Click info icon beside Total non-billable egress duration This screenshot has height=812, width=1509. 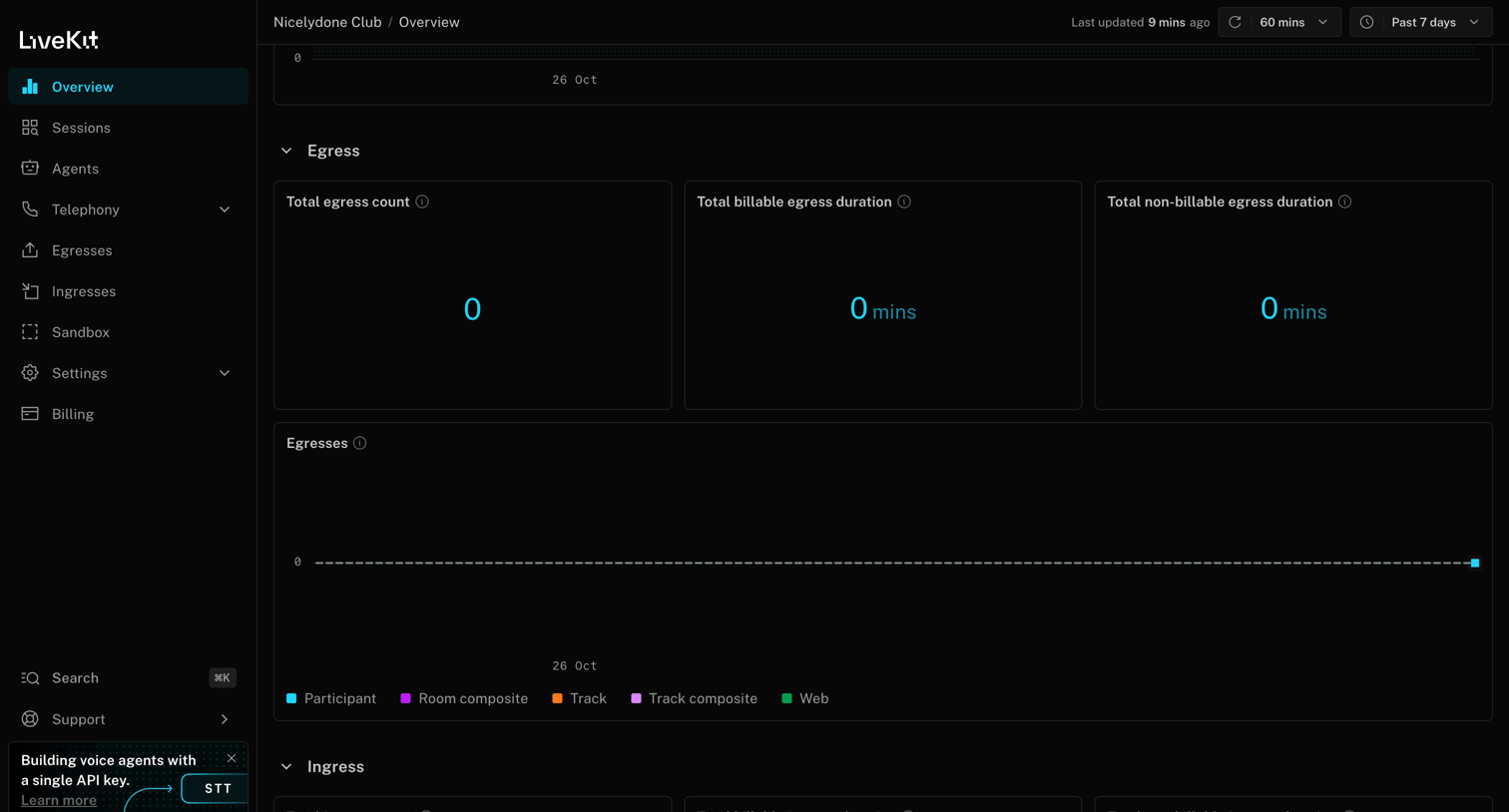coord(1345,202)
